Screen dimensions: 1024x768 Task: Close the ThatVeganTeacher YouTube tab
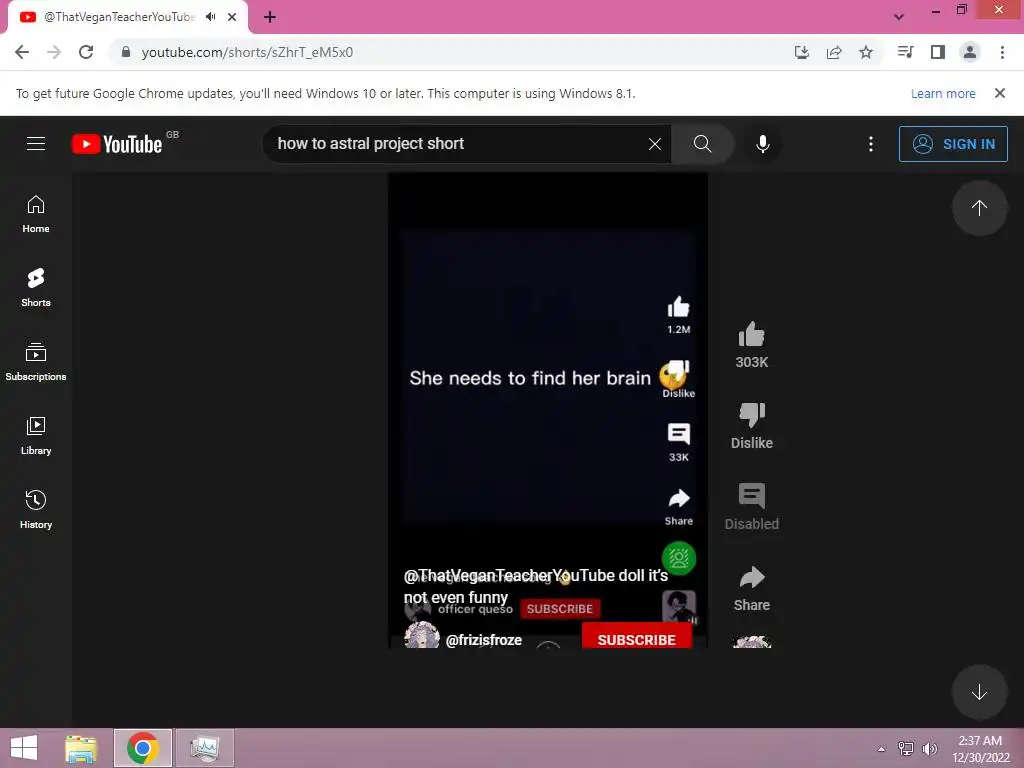(232, 17)
